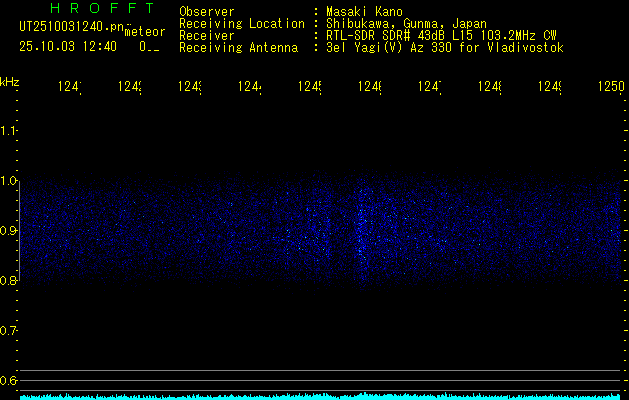Select the filename UT2510031240.pn text
629x400 pixels.
(x=72, y=27)
